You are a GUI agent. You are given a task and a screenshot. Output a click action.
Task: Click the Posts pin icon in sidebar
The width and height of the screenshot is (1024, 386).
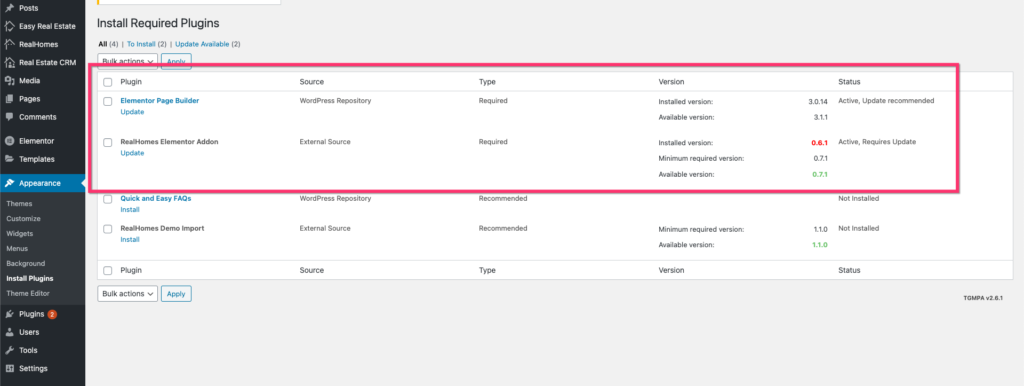(9, 8)
